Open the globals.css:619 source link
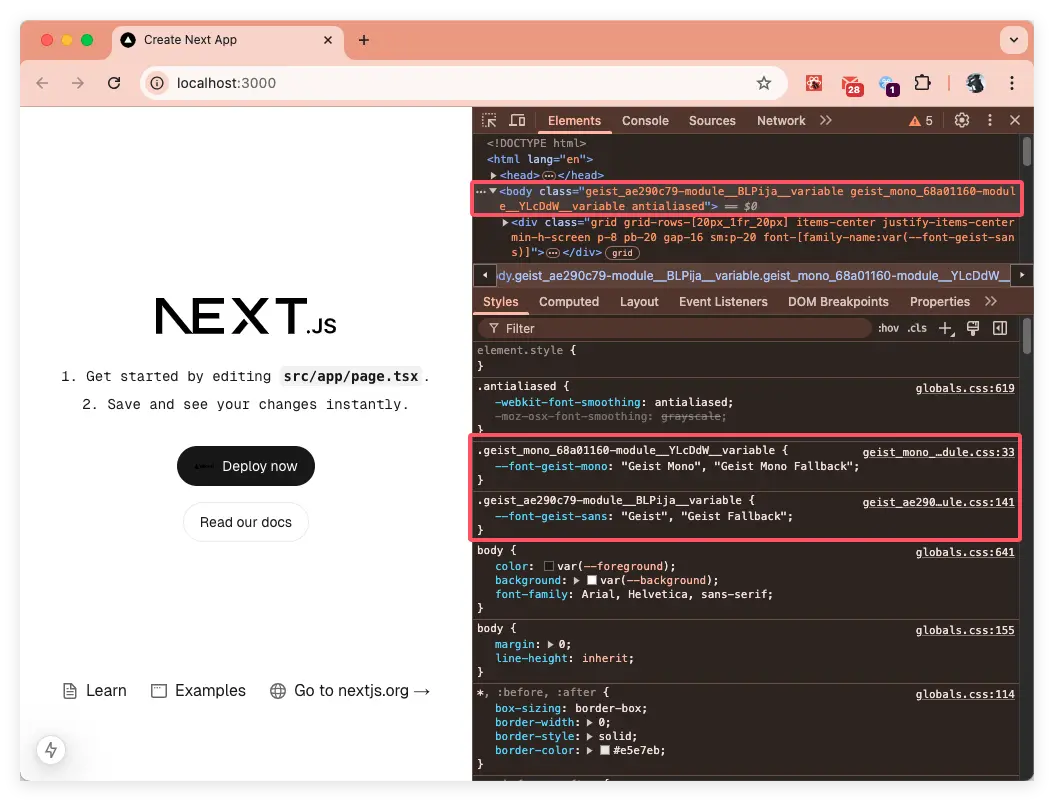This screenshot has height=801, width=1054. [964, 388]
